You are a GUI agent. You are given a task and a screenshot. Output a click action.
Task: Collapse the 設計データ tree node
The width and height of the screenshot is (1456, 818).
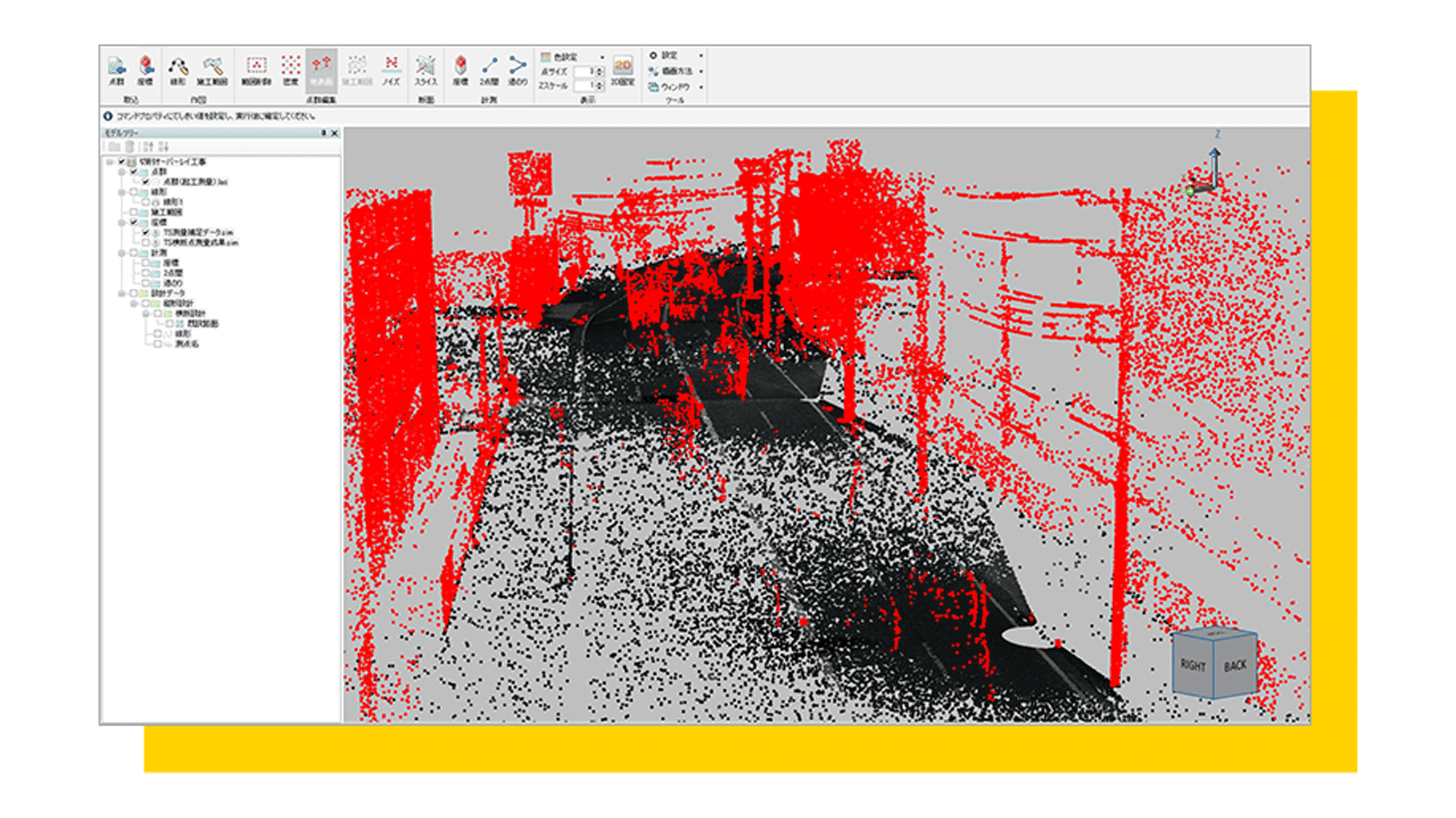pyautogui.click(x=122, y=293)
